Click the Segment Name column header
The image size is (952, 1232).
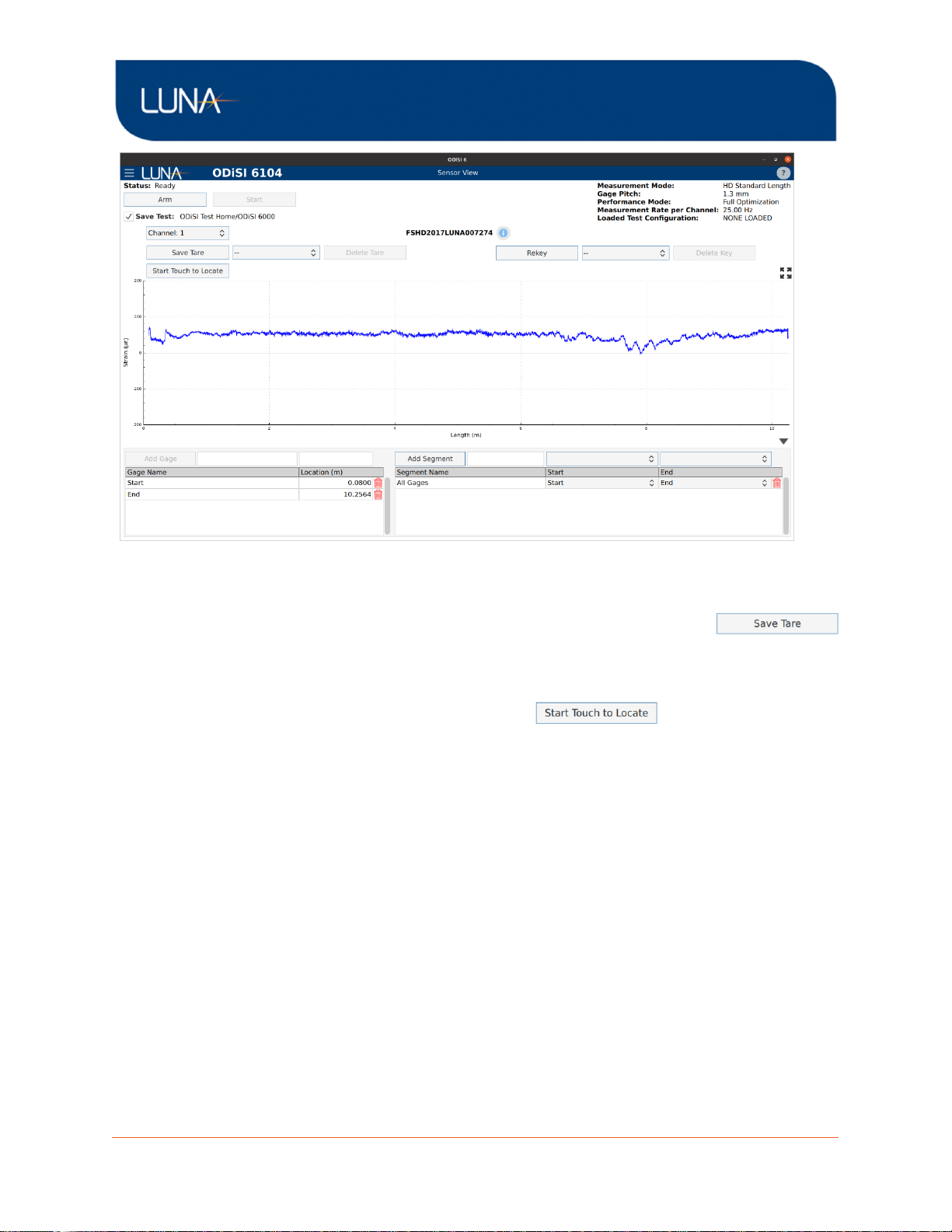coord(470,473)
